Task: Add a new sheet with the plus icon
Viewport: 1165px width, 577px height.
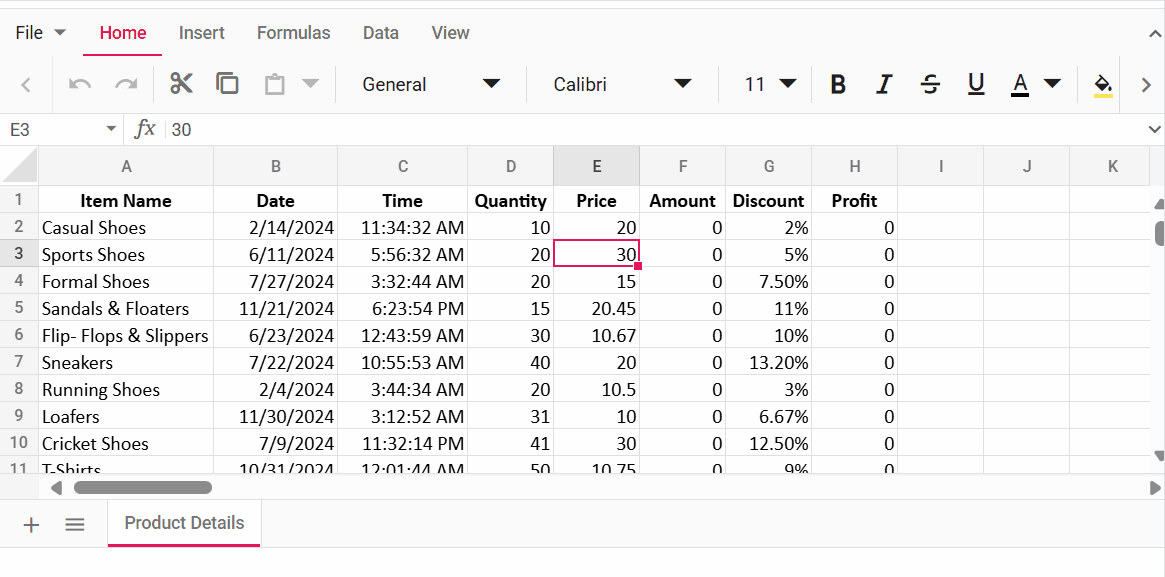Action: [x=30, y=524]
